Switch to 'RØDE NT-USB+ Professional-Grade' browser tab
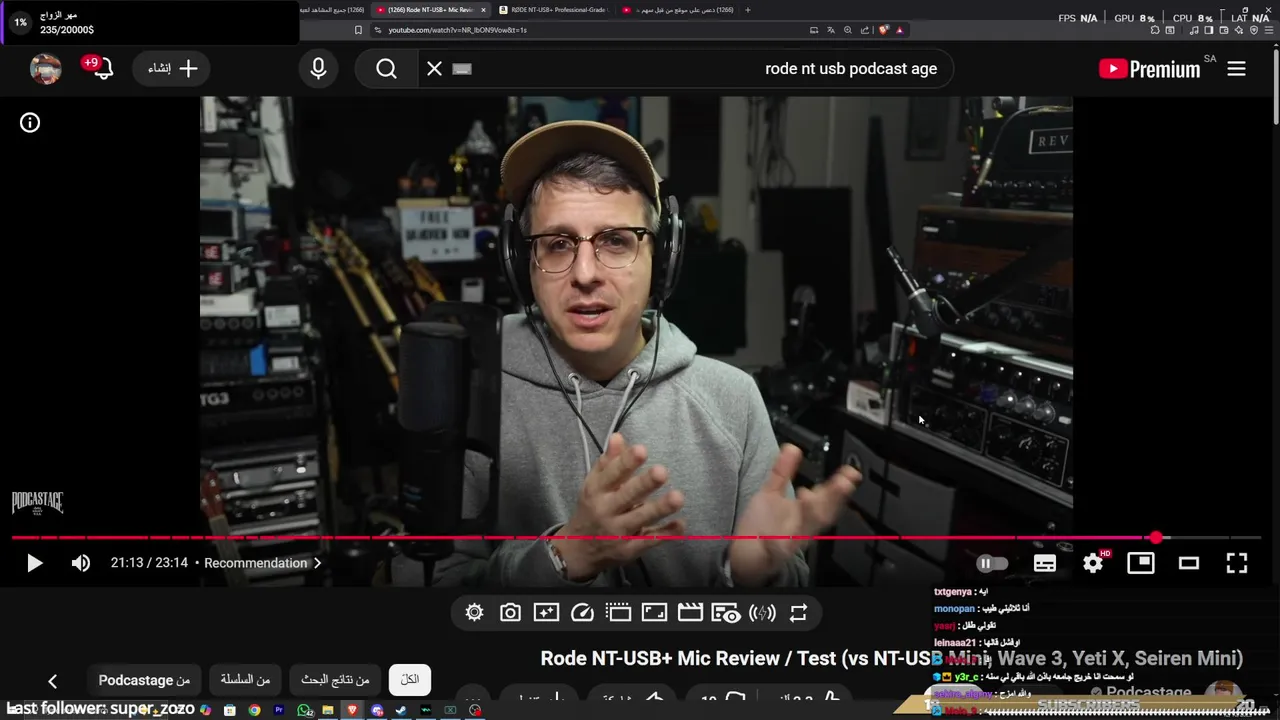The width and height of the screenshot is (1280, 720). pos(555,10)
